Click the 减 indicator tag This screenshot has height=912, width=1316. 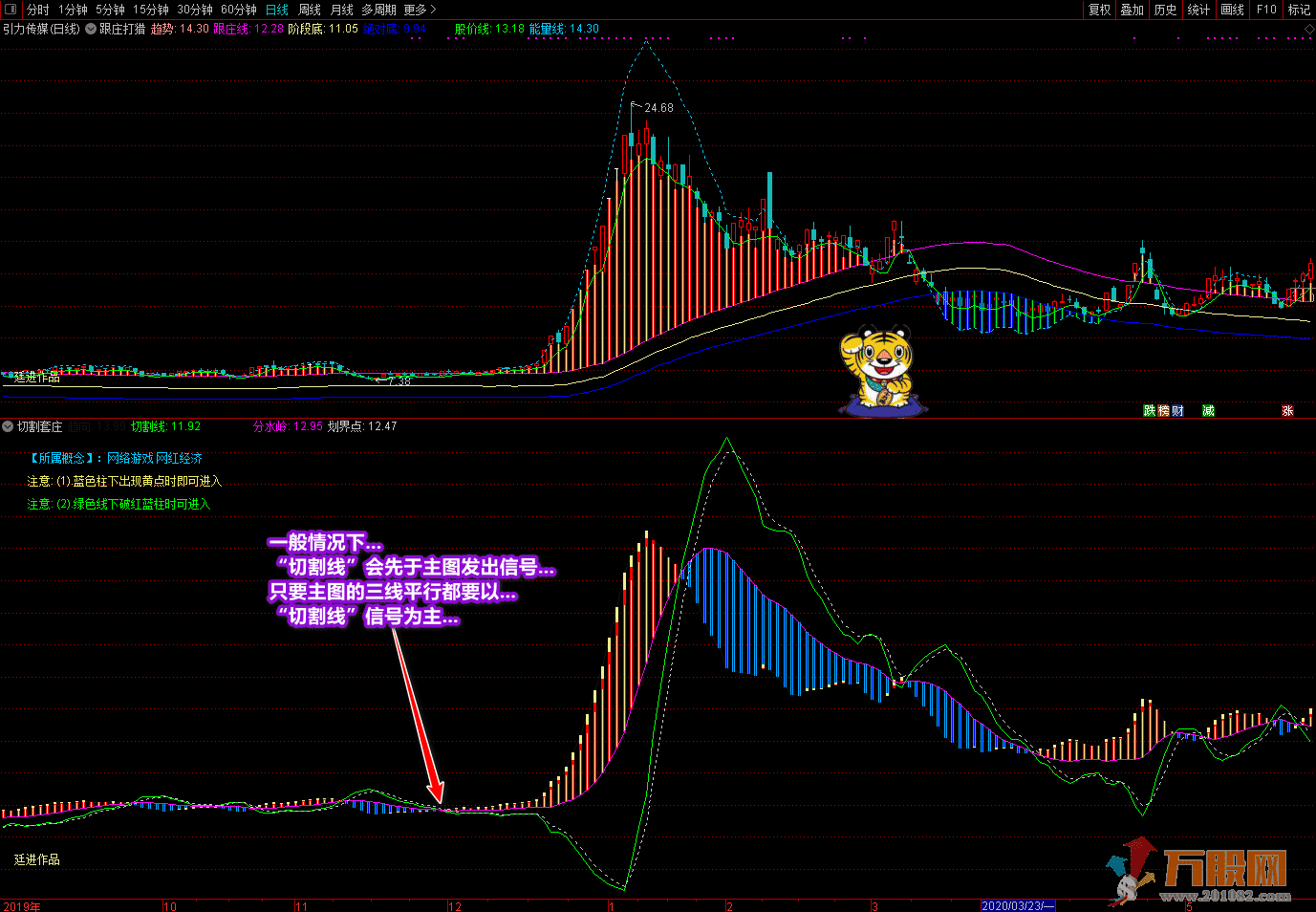coord(1208,411)
